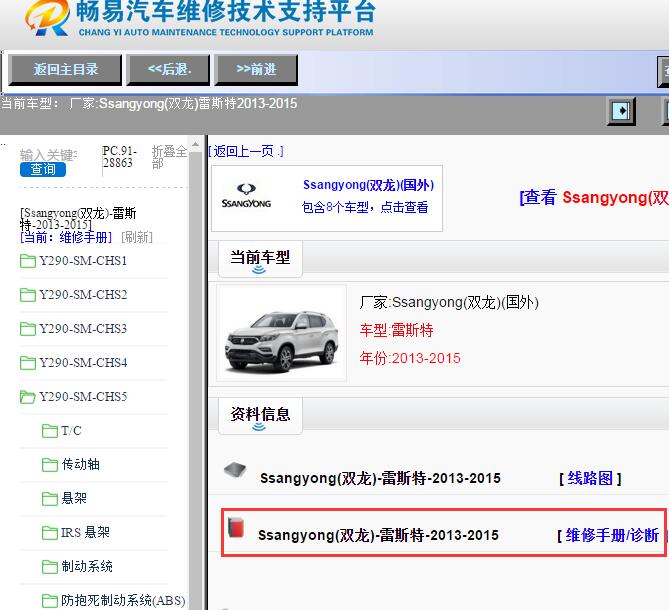Select the 资料信息 tab header
Image resolution: width=669 pixels, height=610 pixels.
pos(260,416)
